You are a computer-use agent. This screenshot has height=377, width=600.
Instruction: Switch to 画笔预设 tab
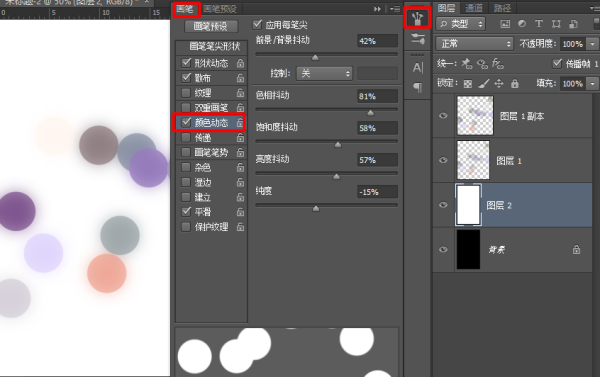[x=220, y=9]
